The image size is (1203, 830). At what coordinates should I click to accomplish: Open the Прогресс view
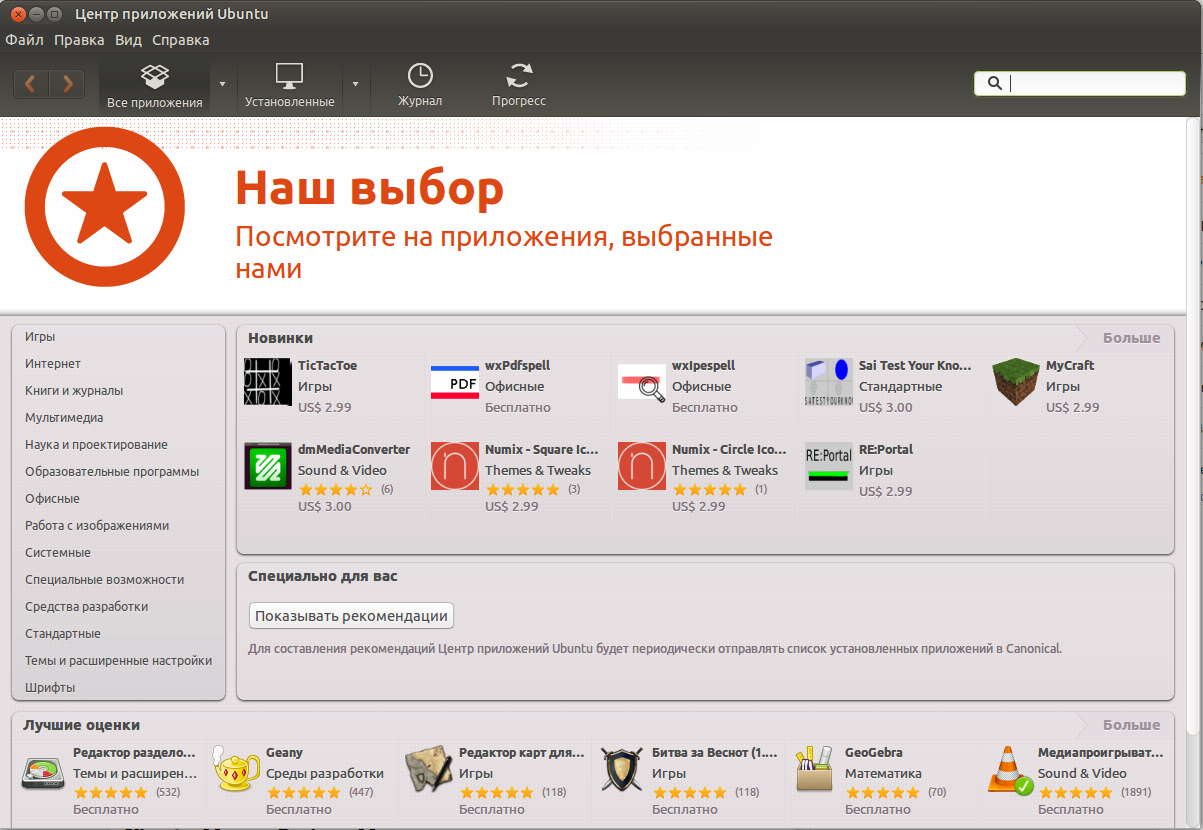(519, 86)
